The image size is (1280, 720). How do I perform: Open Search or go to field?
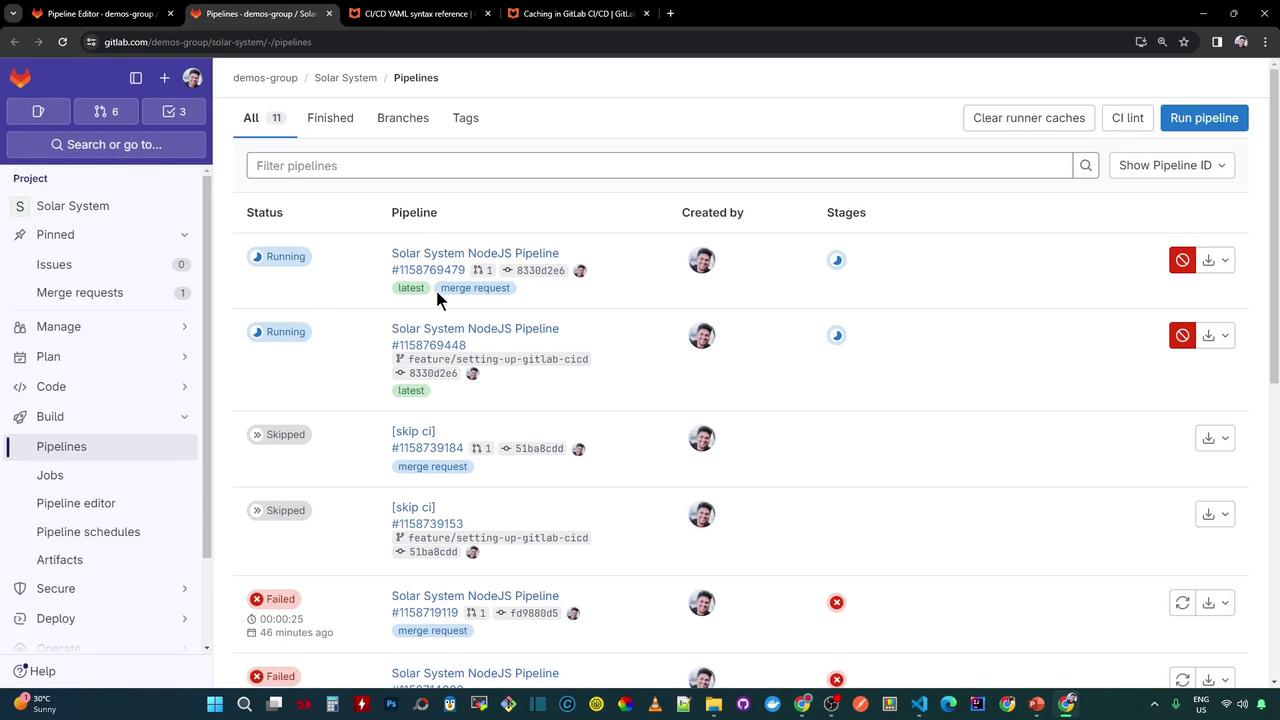106,145
